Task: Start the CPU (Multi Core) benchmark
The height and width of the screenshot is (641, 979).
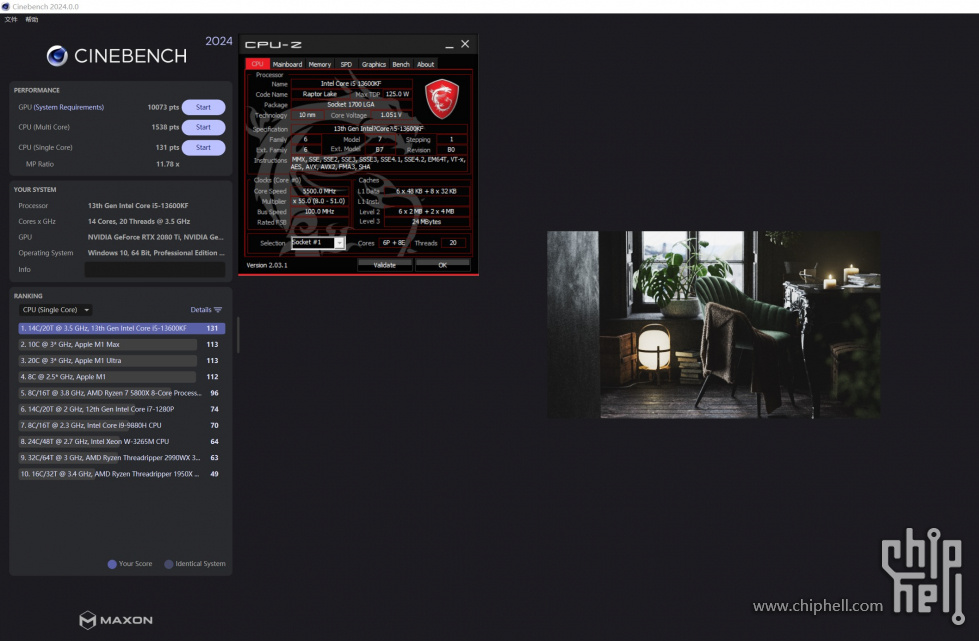Action: 204,127
